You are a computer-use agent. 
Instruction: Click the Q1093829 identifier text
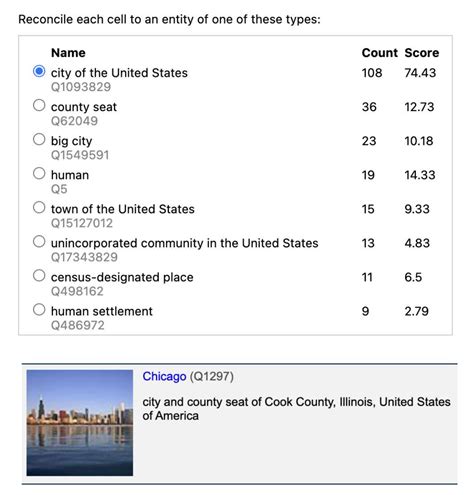(x=81, y=87)
